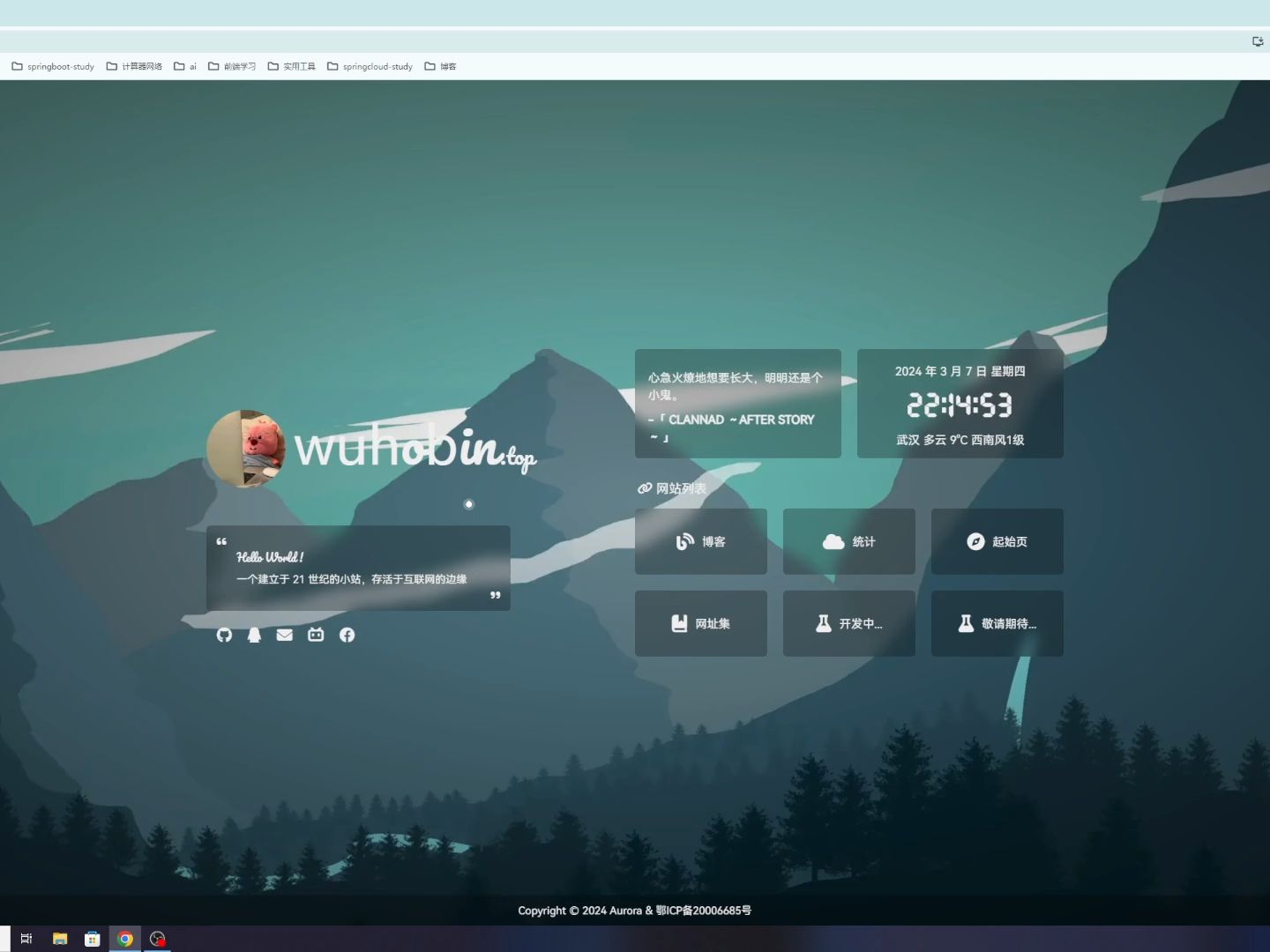Open the 统计 statistics card
The image size is (1270, 952).
[849, 541]
